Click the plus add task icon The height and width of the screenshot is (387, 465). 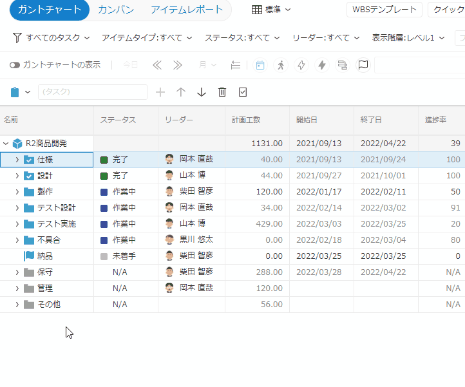pyautogui.click(x=160, y=92)
